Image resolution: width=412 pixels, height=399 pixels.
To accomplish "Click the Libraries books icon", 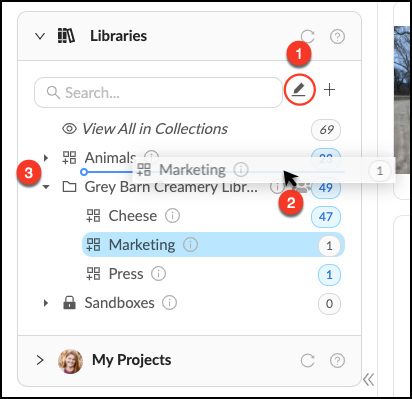I will tap(66, 36).
